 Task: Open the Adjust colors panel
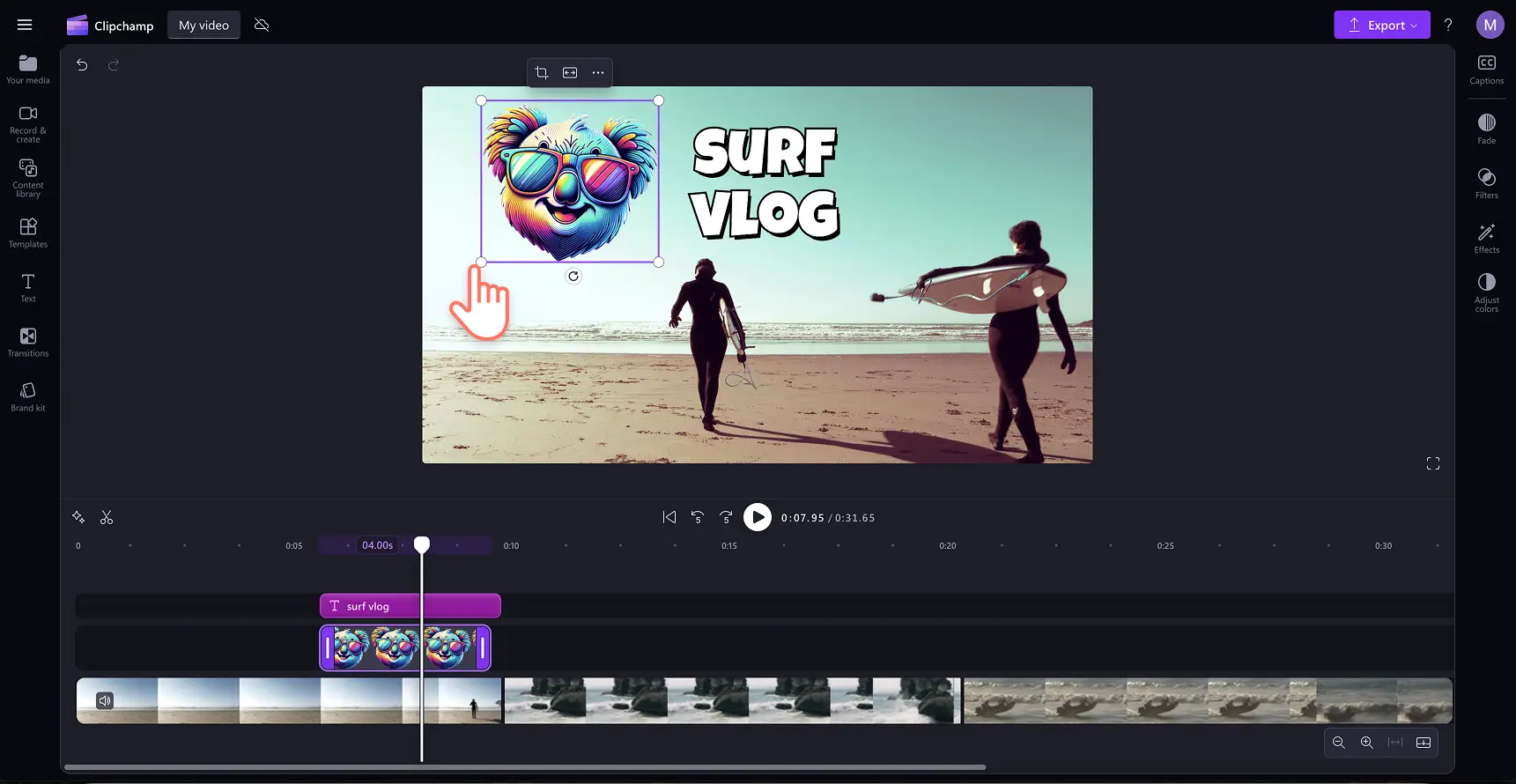(x=1486, y=292)
